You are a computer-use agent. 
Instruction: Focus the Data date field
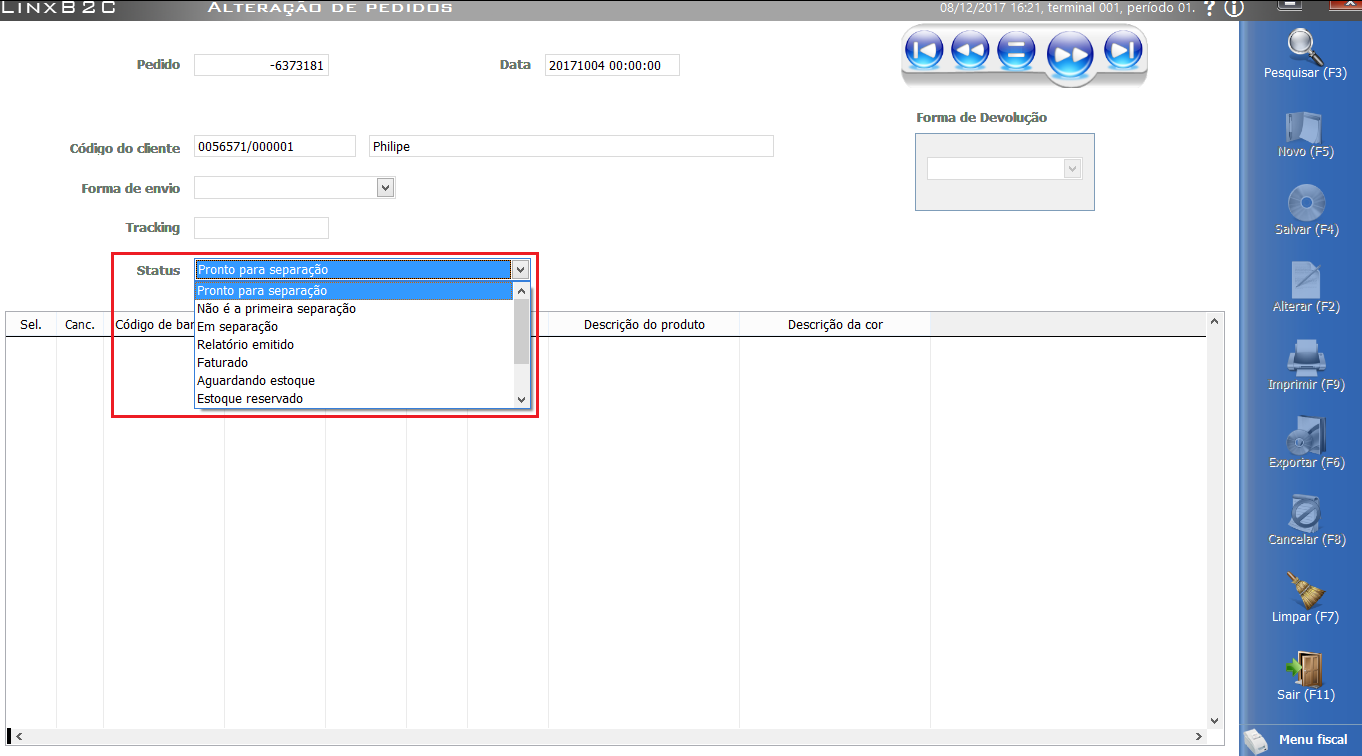click(x=612, y=65)
